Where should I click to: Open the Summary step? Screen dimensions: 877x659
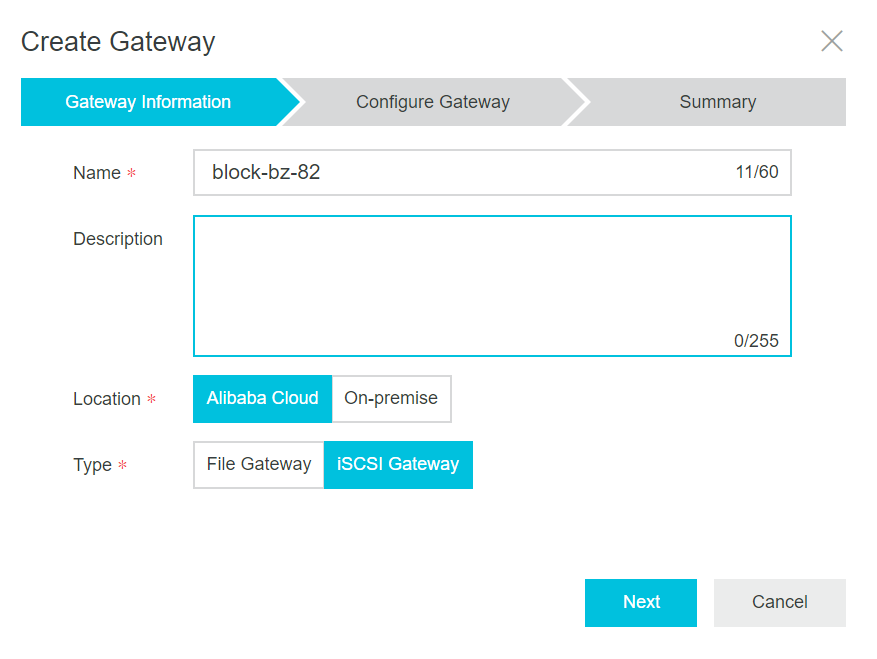click(x=718, y=102)
